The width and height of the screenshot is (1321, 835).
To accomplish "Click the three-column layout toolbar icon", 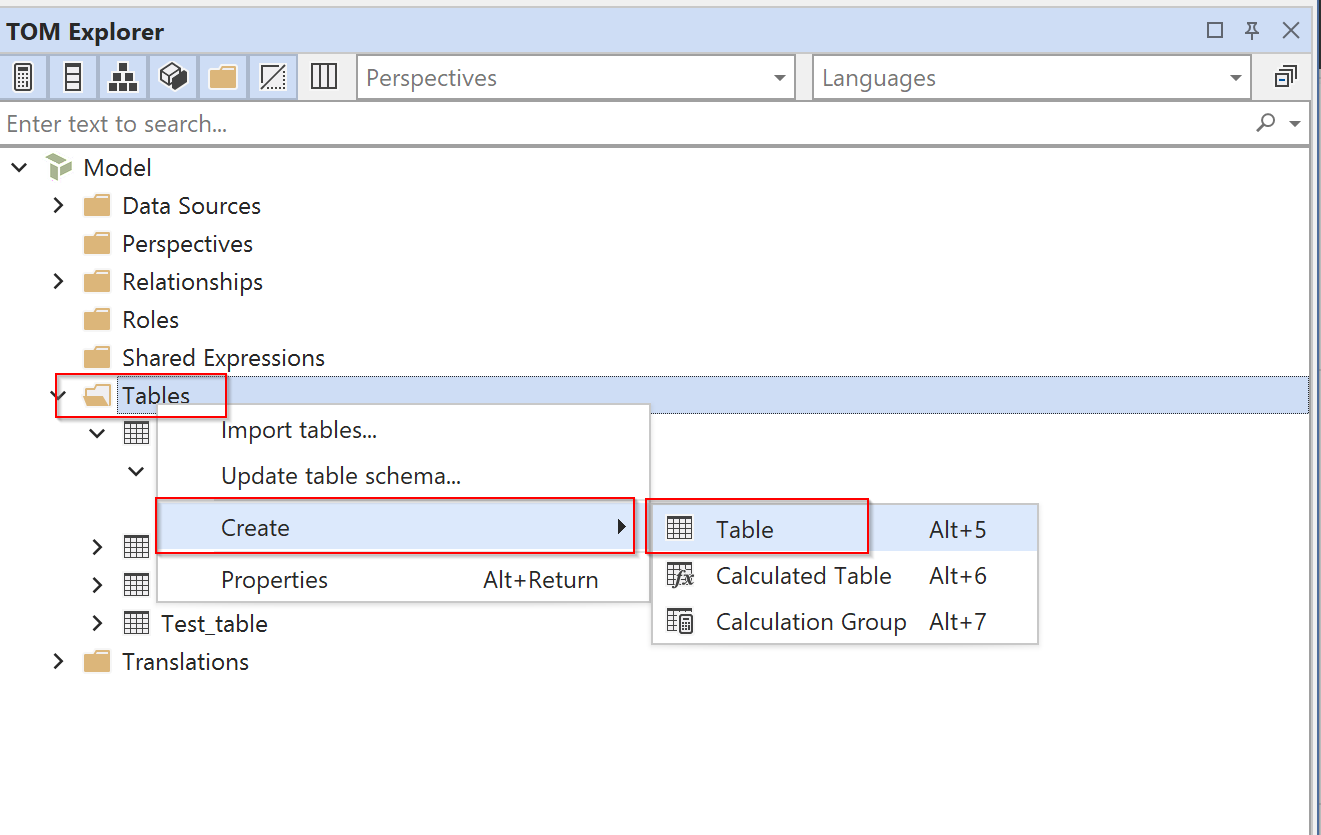I will pyautogui.click(x=324, y=78).
